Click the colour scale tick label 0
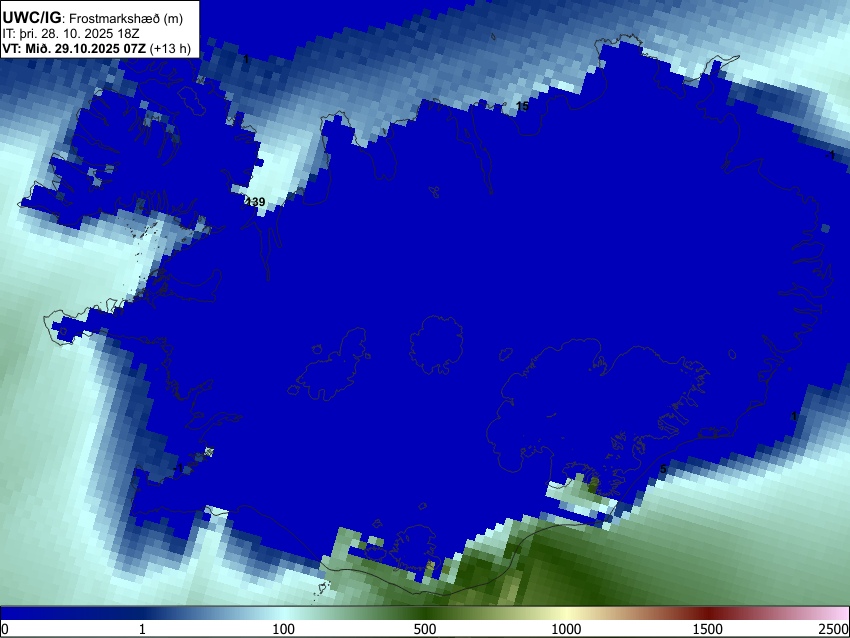850x638 pixels. pos(5,629)
